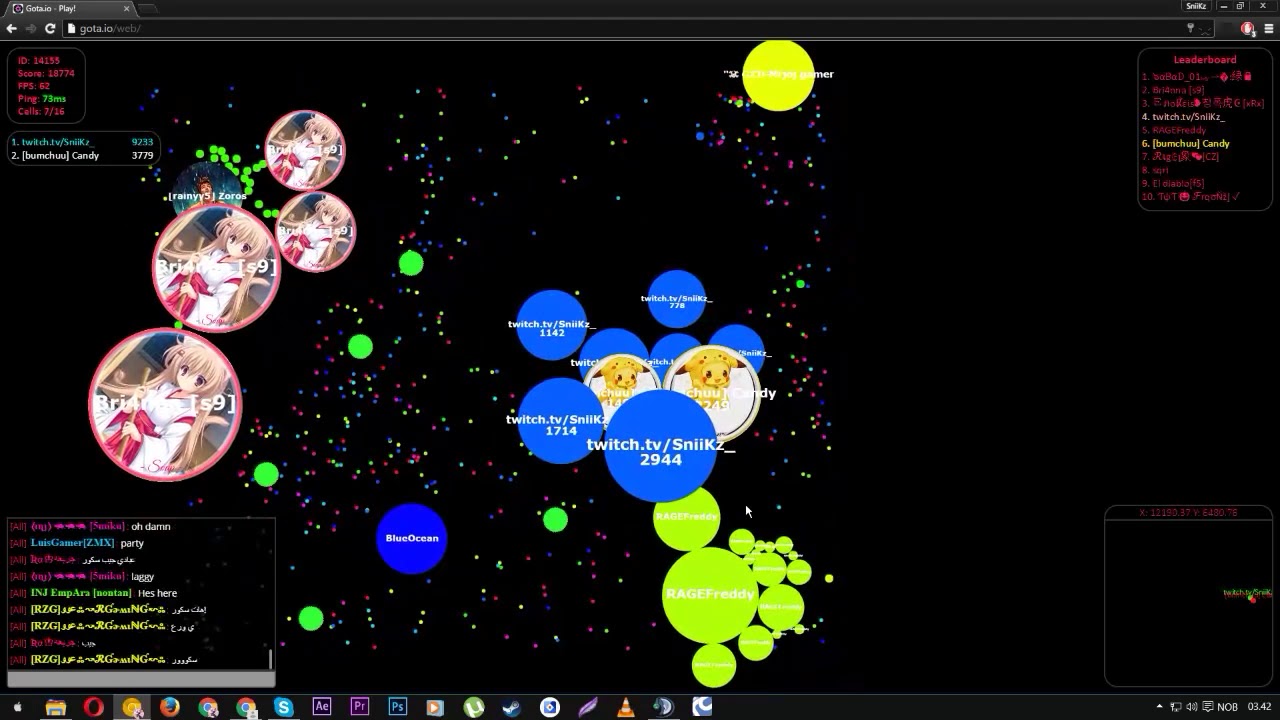
Task: Click the NOB input language indicator
Action: pos(1227,707)
